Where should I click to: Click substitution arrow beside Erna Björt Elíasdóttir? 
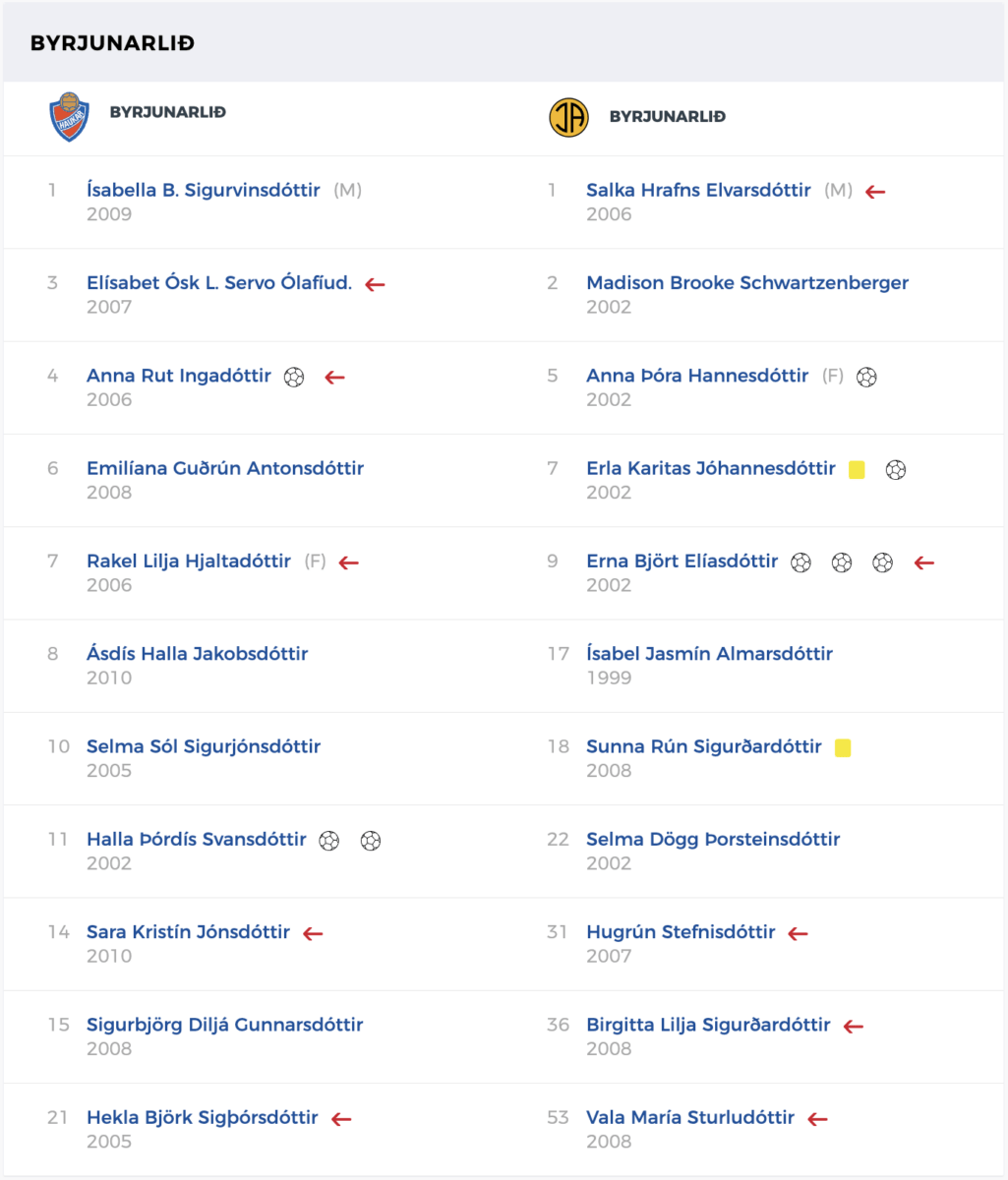pos(923,562)
